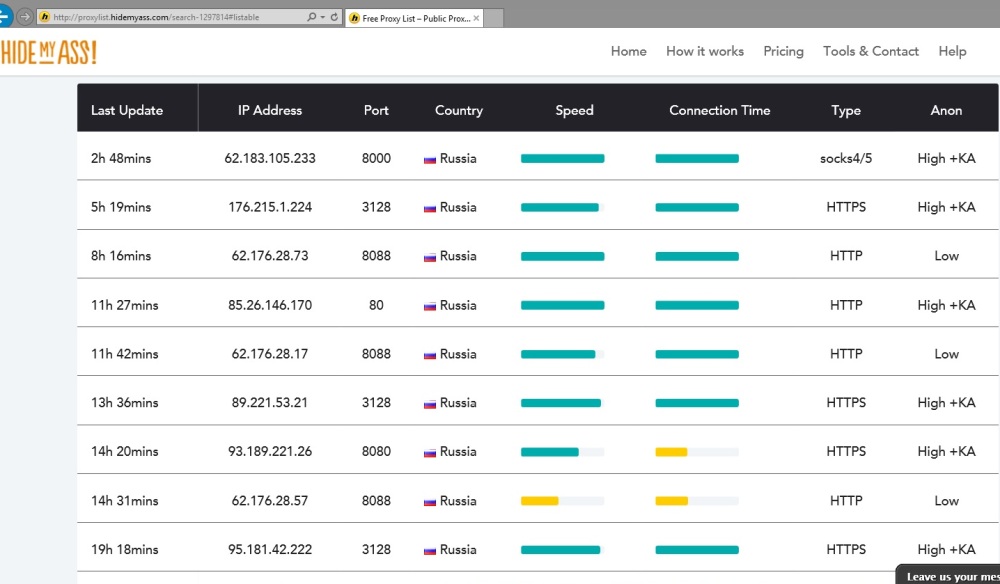The height and width of the screenshot is (584, 1000).
Task: Click the refresh icon in address bar
Action: pyautogui.click(x=333, y=18)
